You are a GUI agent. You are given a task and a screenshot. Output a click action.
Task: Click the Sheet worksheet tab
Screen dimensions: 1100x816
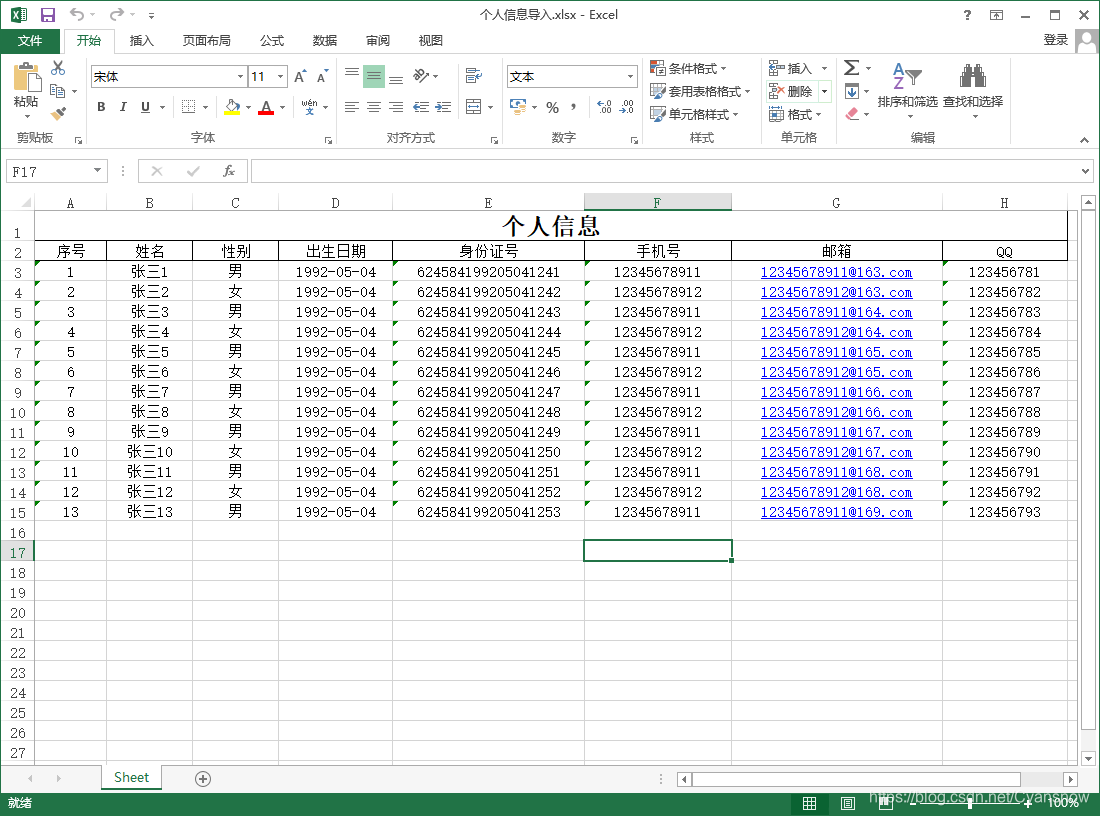coord(131,777)
